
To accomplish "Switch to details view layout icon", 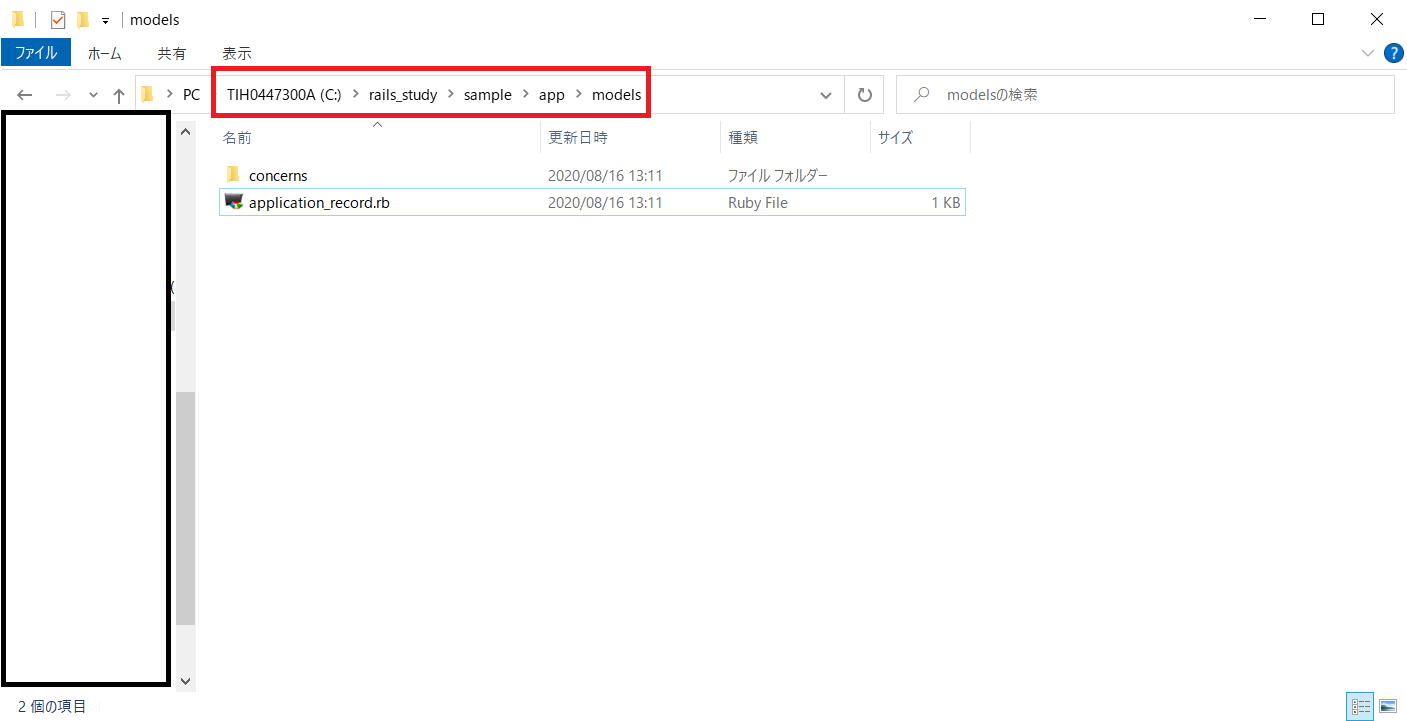I will (x=1361, y=706).
